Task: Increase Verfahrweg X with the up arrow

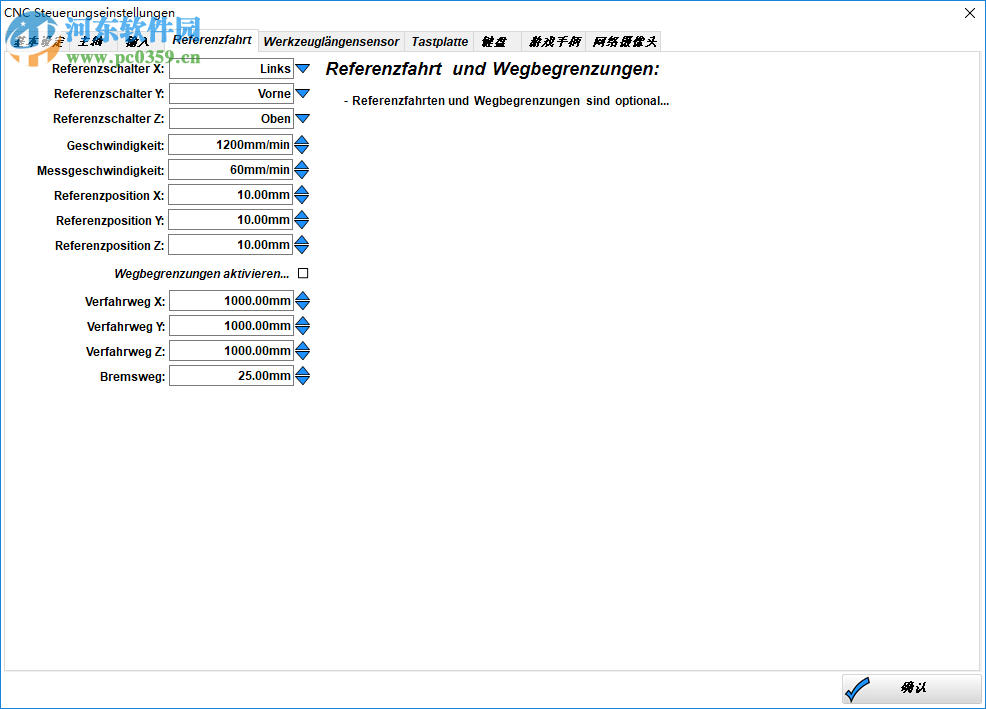Action: (302, 296)
